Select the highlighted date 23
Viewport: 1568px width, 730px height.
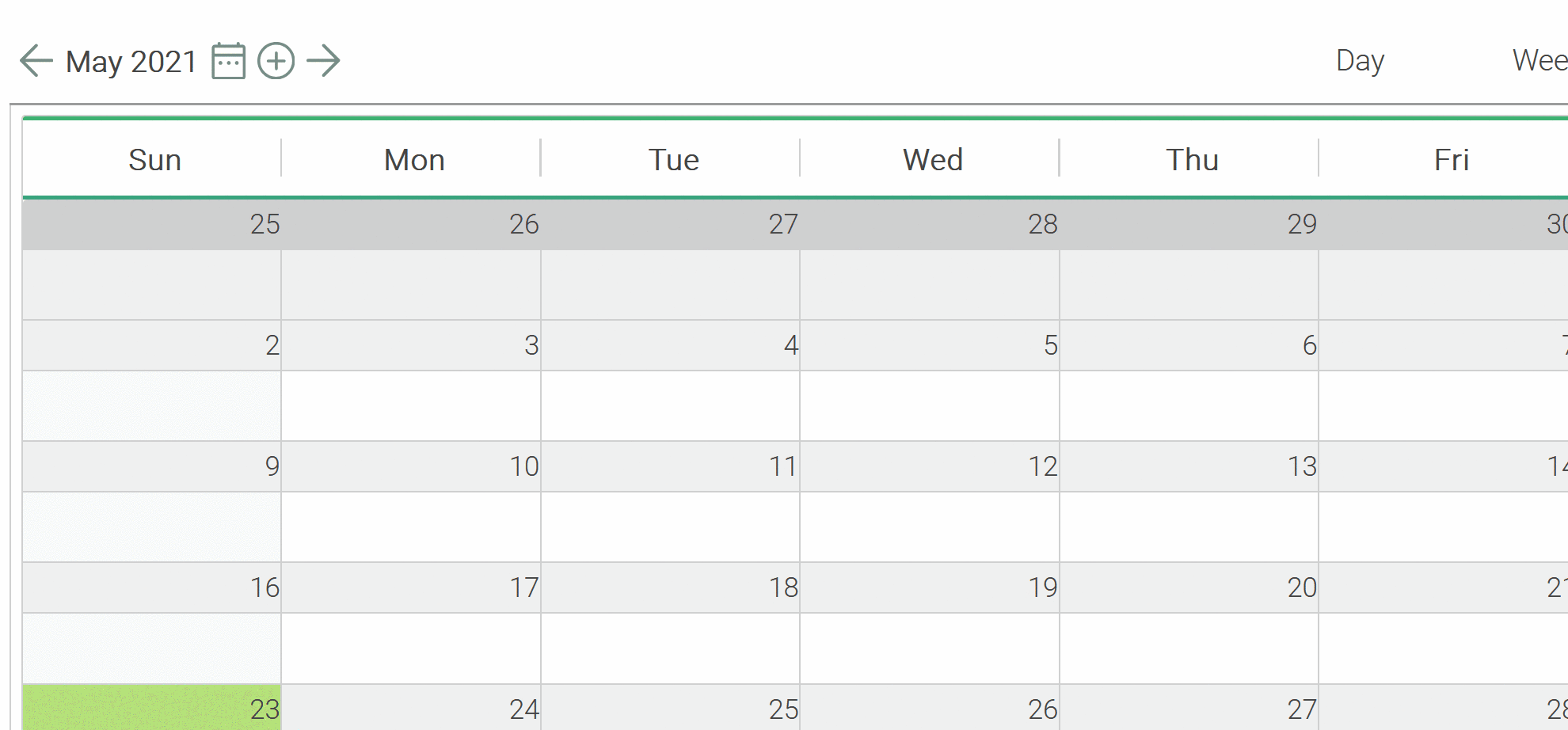pos(265,709)
